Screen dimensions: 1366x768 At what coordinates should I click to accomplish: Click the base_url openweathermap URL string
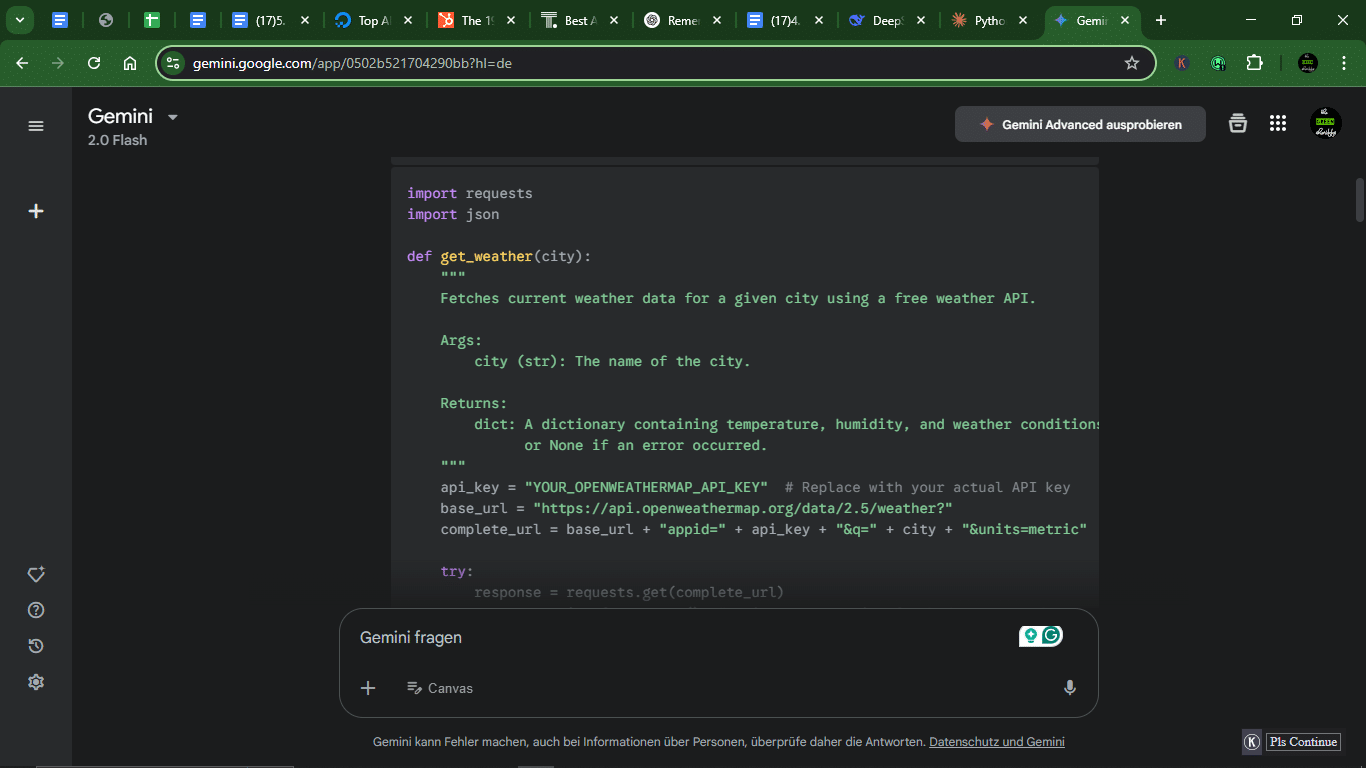coord(742,508)
